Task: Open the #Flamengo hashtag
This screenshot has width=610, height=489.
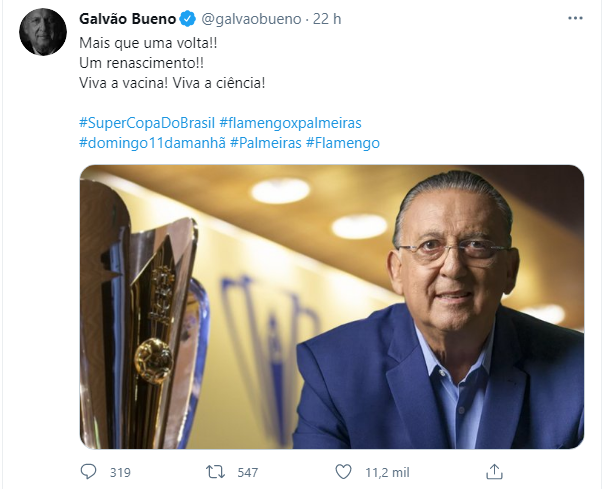Action: click(343, 143)
